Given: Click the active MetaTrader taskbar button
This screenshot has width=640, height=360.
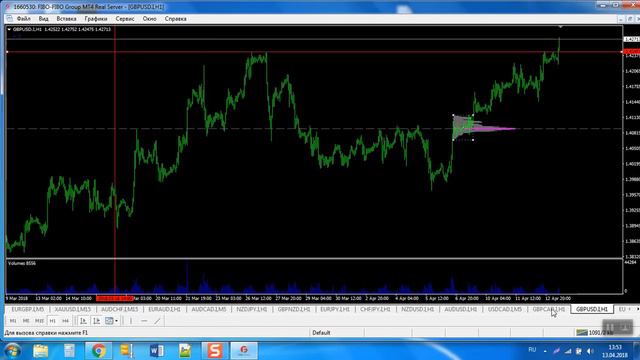Looking at the screenshot, I should (x=244, y=351).
